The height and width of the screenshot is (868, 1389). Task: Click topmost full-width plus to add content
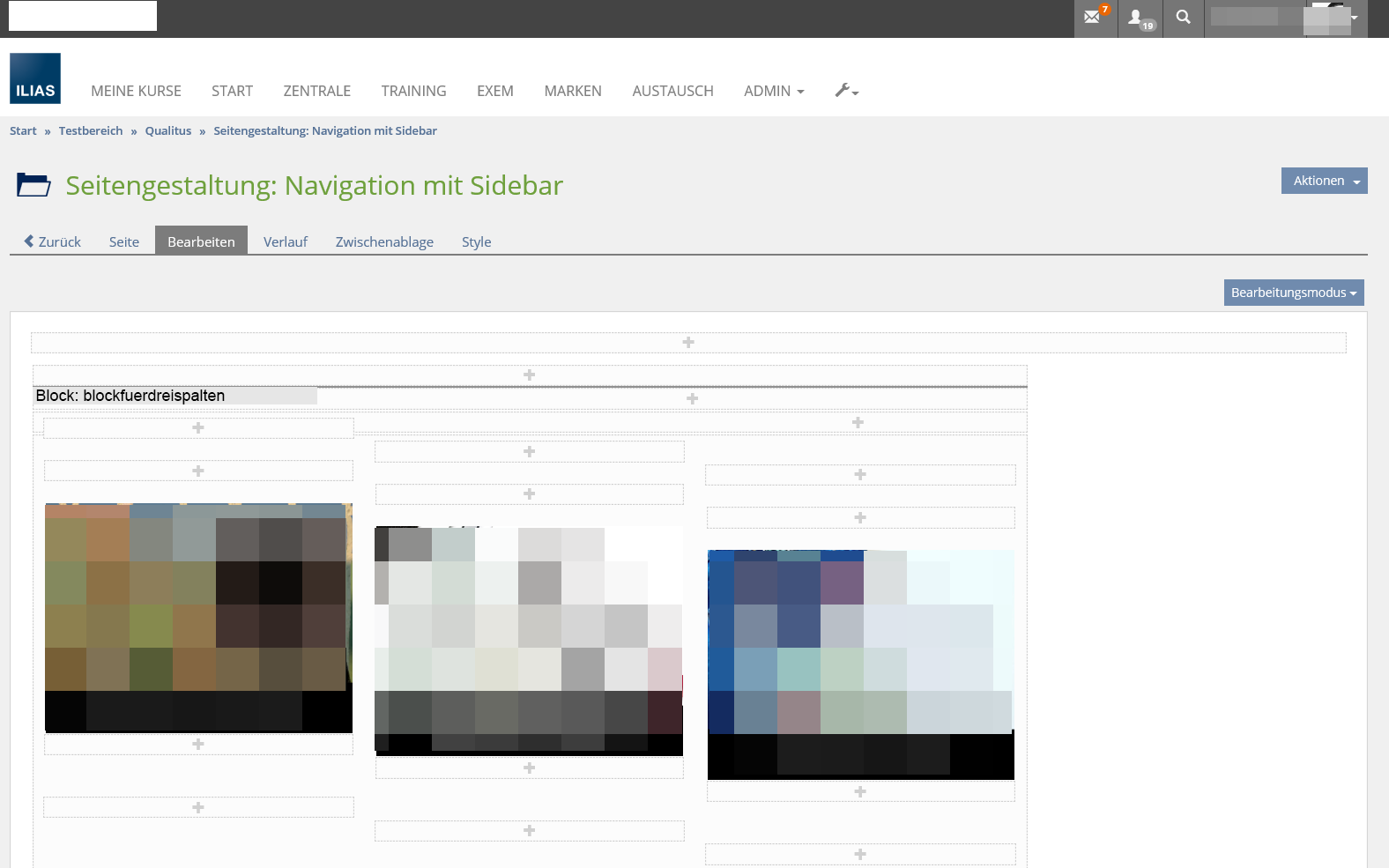[688, 342]
